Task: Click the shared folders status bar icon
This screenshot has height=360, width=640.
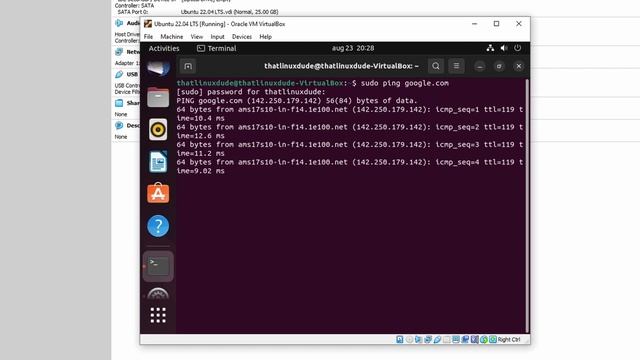Action: point(447,340)
